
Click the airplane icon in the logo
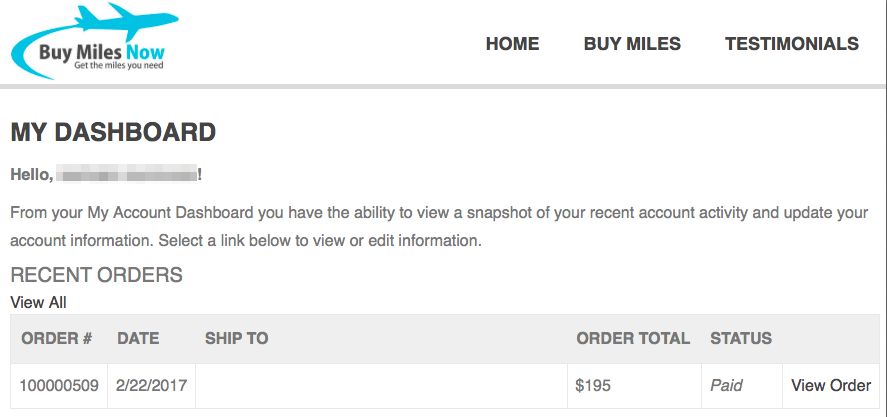coord(126,21)
